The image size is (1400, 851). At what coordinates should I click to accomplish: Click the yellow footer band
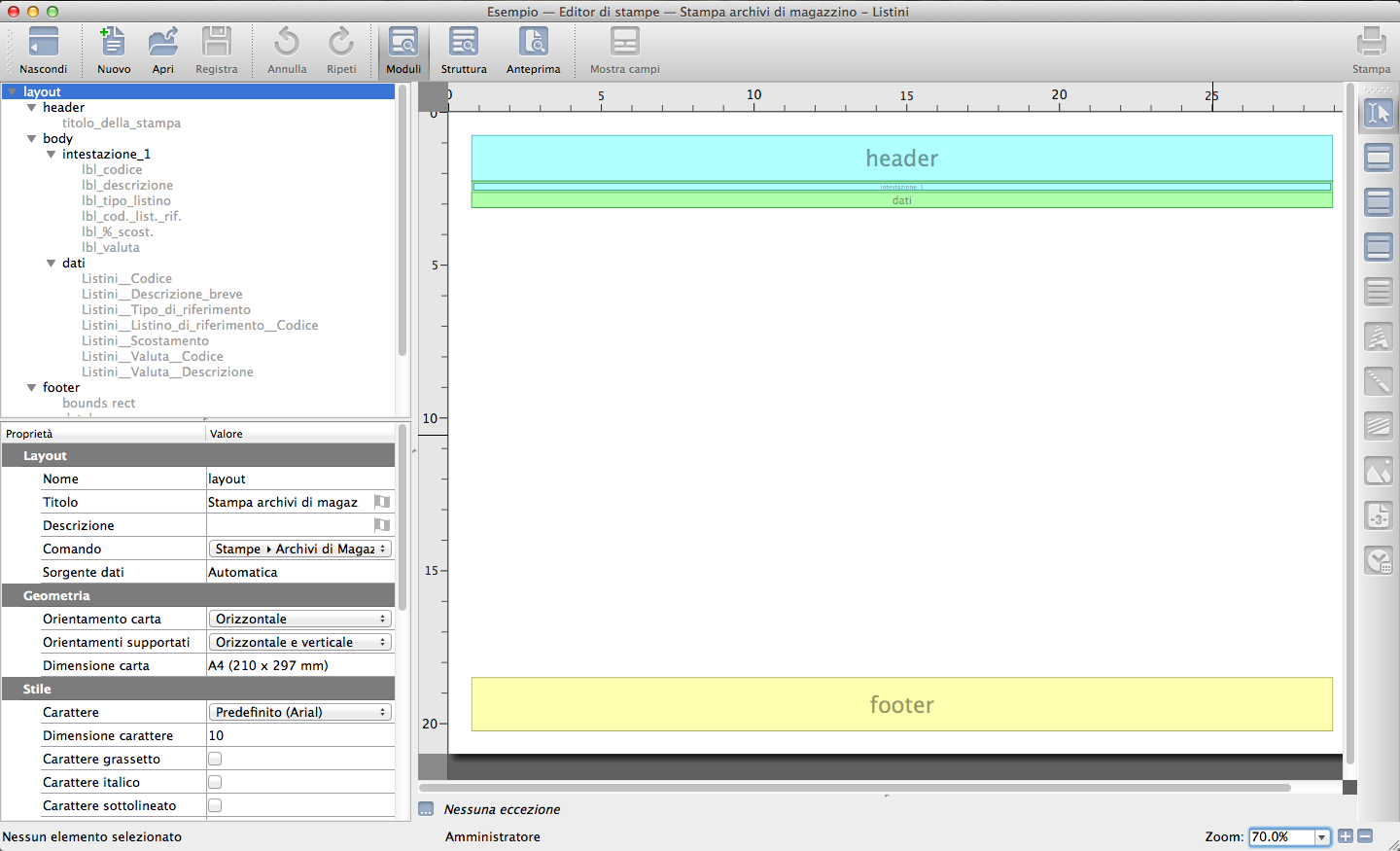point(901,704)
